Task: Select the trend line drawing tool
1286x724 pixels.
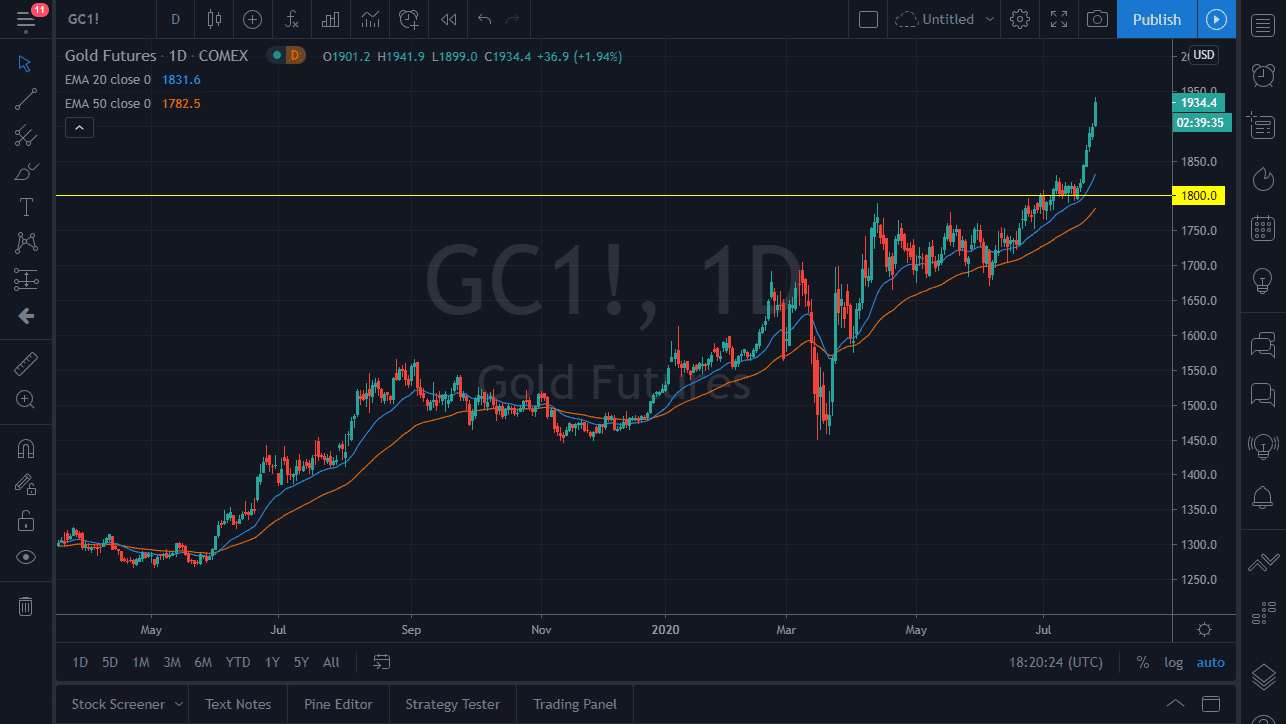Action: (x=26, y=99)
